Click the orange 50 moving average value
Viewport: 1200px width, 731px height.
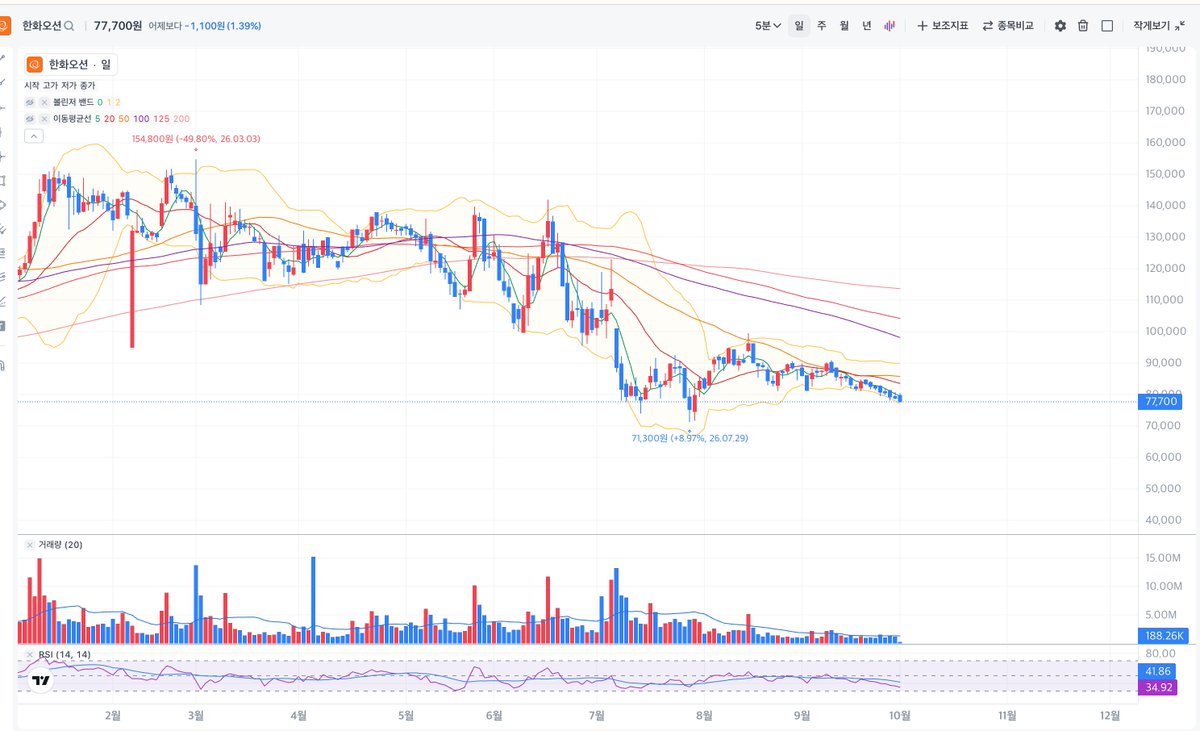[x=124, y=118]
